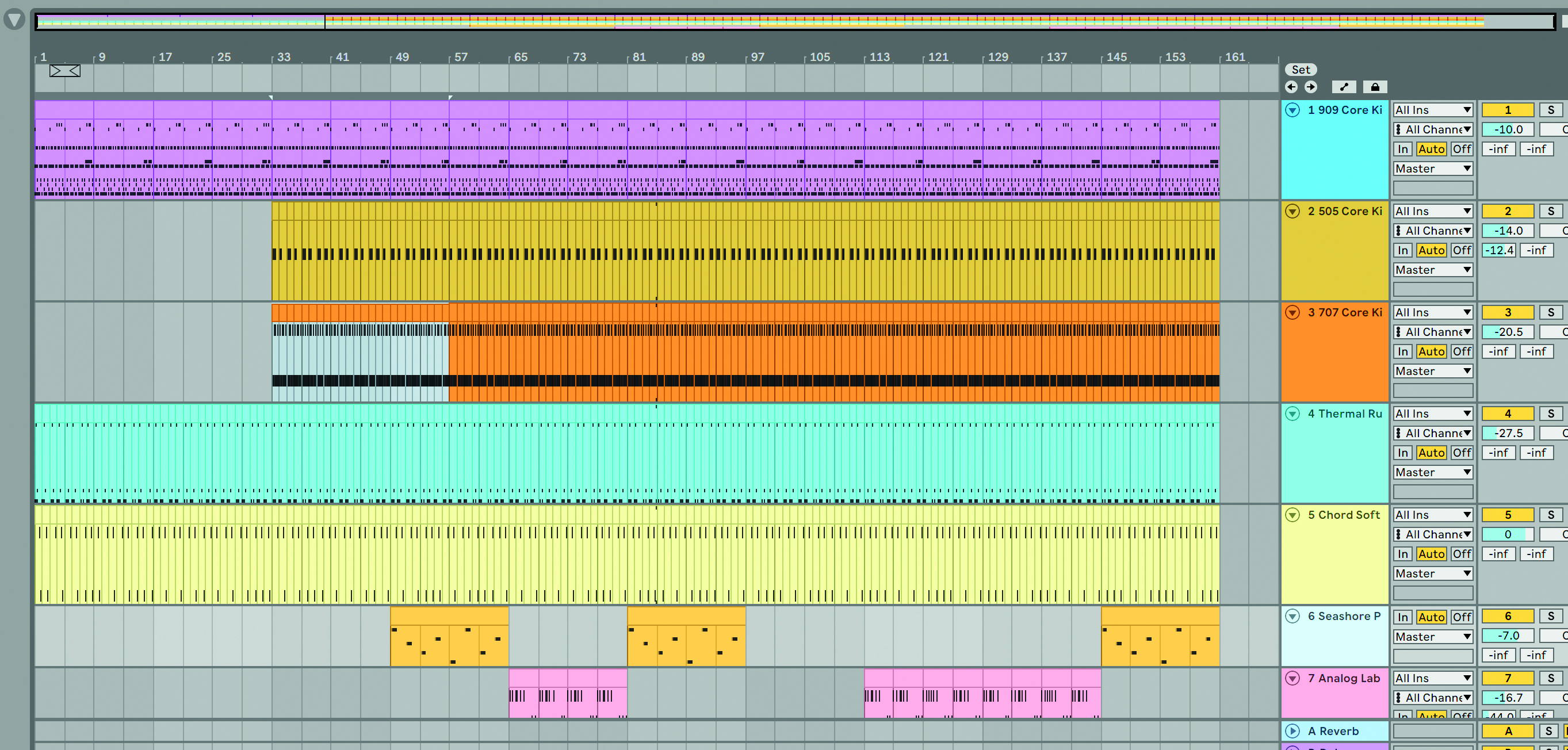
Task: Set monitor to In on 909 Core track
Action: (x=1402, y=149)
